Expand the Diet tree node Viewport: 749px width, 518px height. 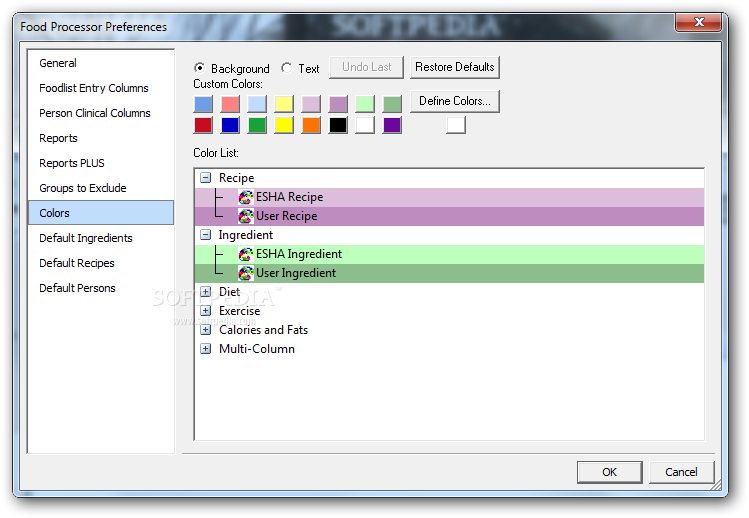click(x=205, y=291)
